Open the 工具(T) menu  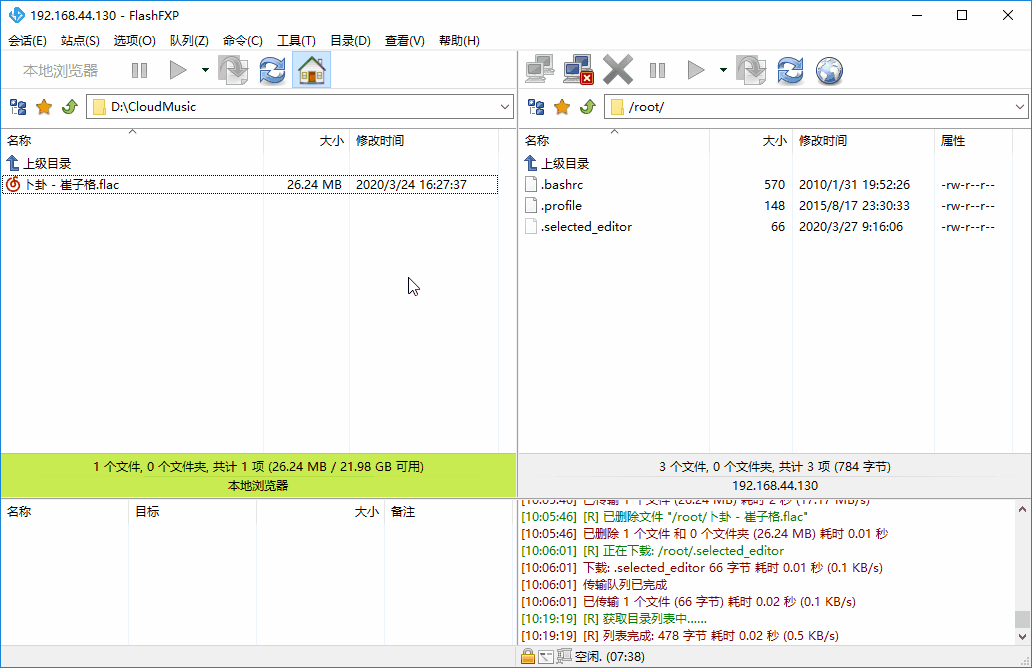296,41
